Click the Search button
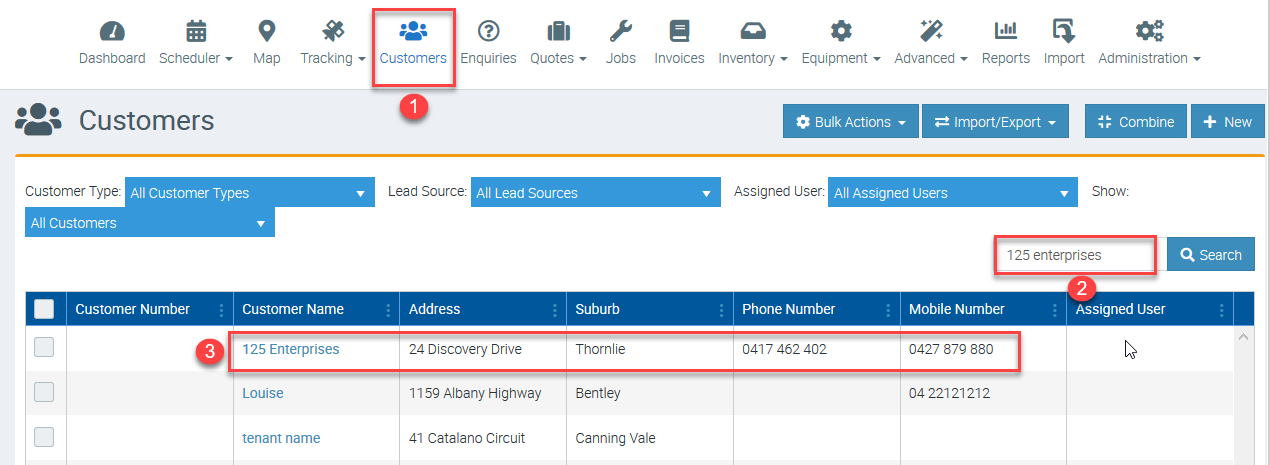 coord(1211,255)
